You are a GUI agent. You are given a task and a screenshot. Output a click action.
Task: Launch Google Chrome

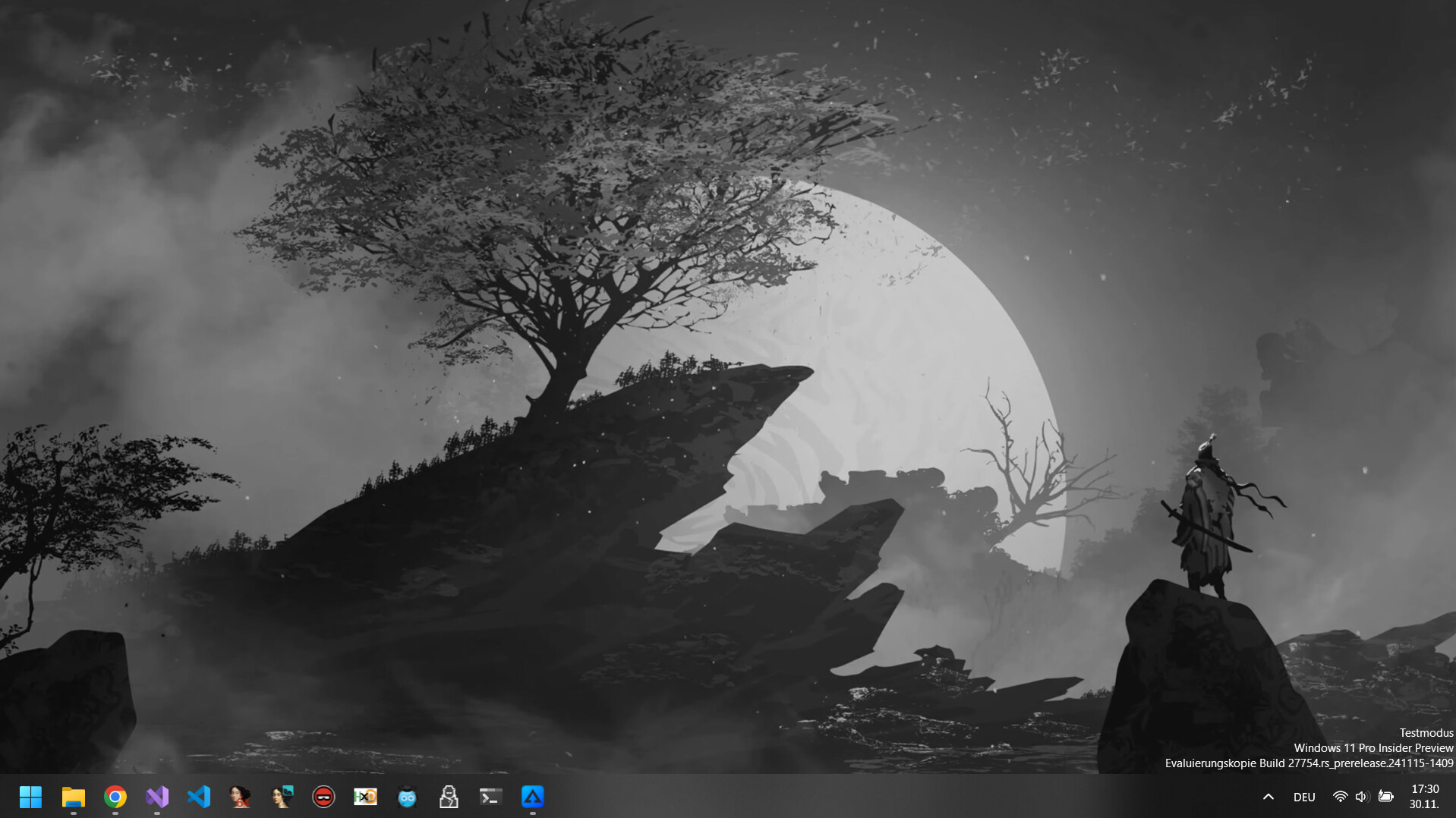pyautogui.click(x=115, y=797)
